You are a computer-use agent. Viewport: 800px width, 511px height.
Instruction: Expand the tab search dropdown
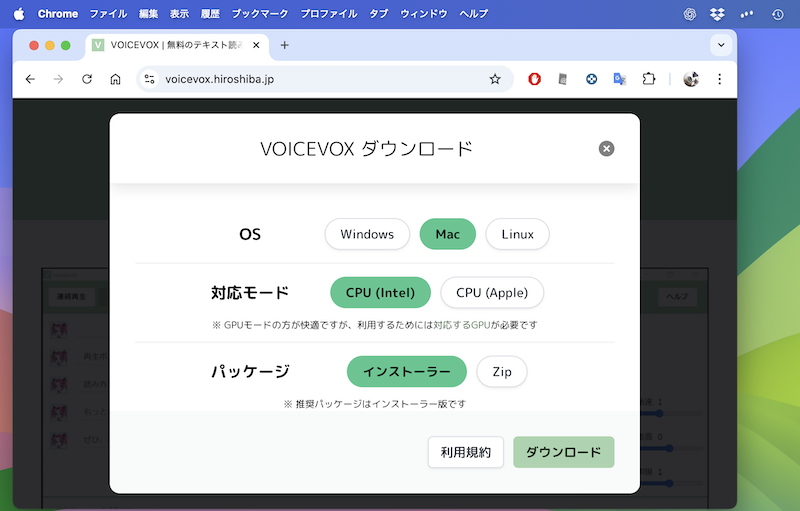coord(721,45)
